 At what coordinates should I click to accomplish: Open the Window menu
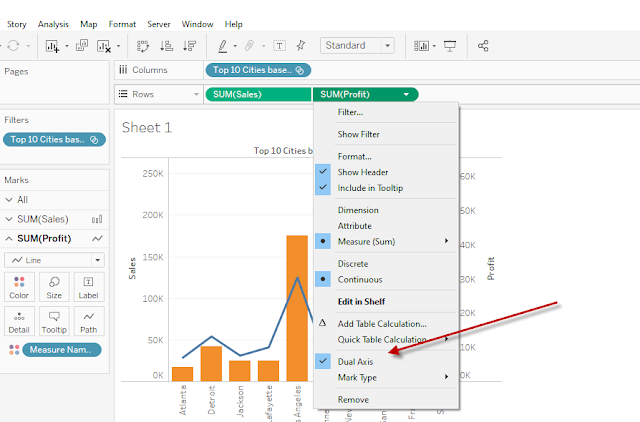(x=198, y=24)
